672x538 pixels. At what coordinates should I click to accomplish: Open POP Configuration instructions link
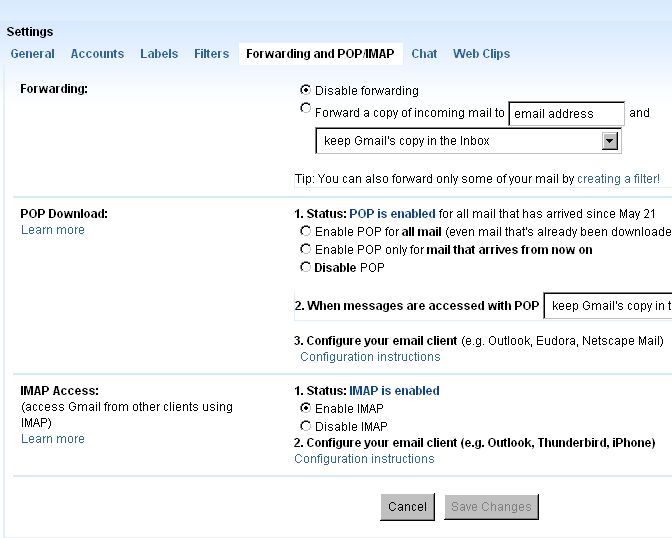(370, 357)
